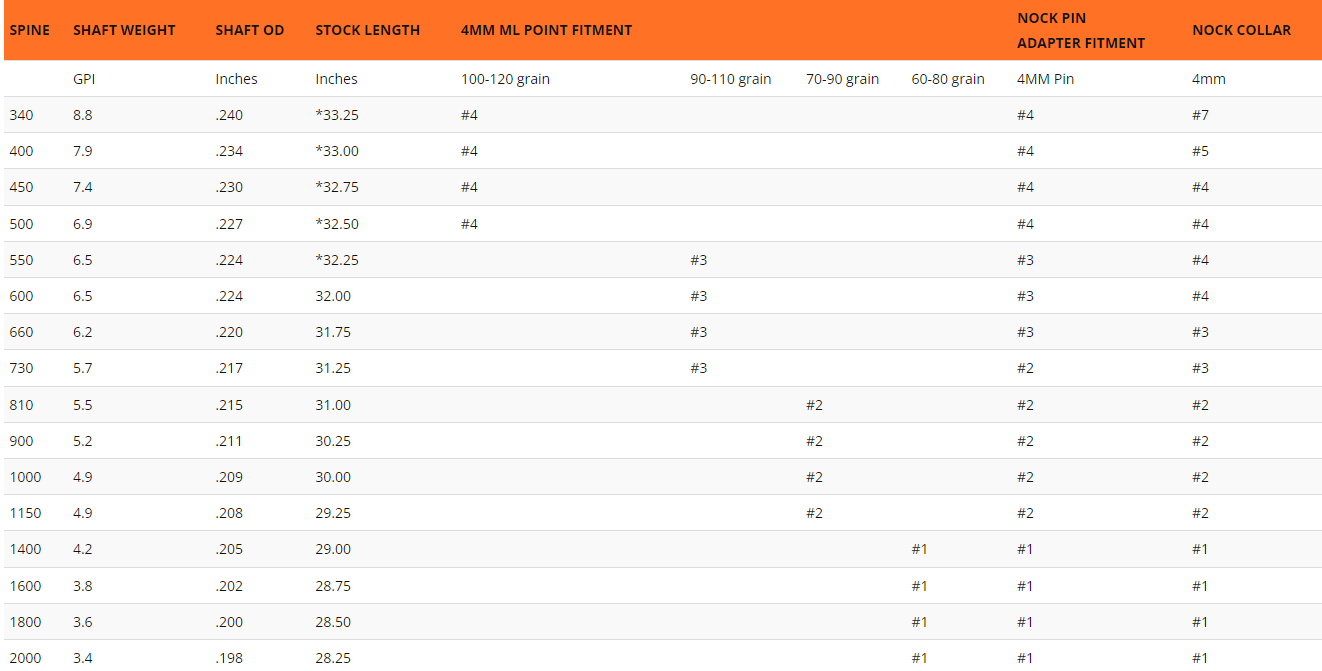This screenshot has width=1322, height=671.
Task: Click the STOCK LENGTH column header
Action: tap(367, 30)
